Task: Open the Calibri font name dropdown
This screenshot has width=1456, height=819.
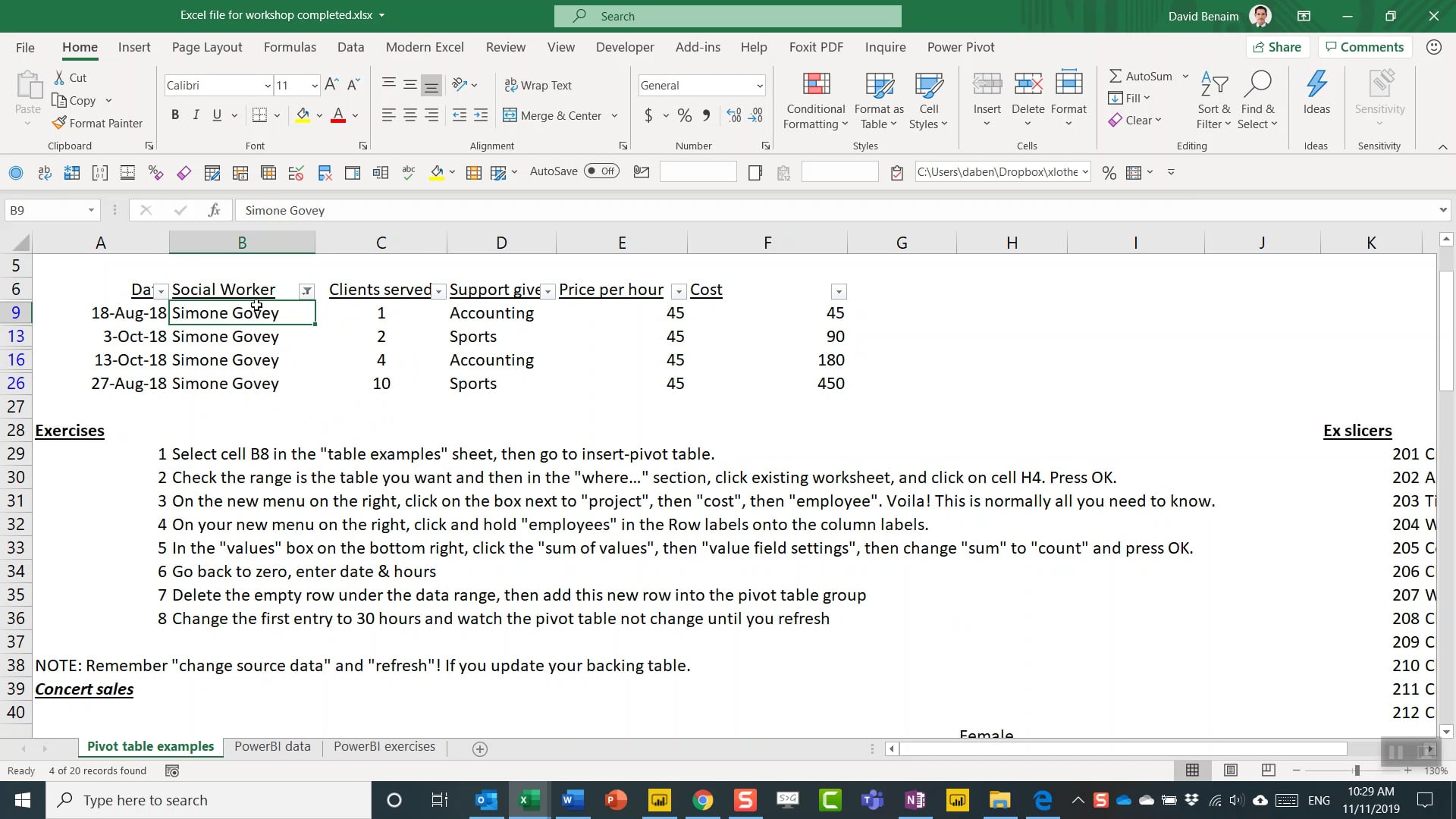Action: (268, 85)
